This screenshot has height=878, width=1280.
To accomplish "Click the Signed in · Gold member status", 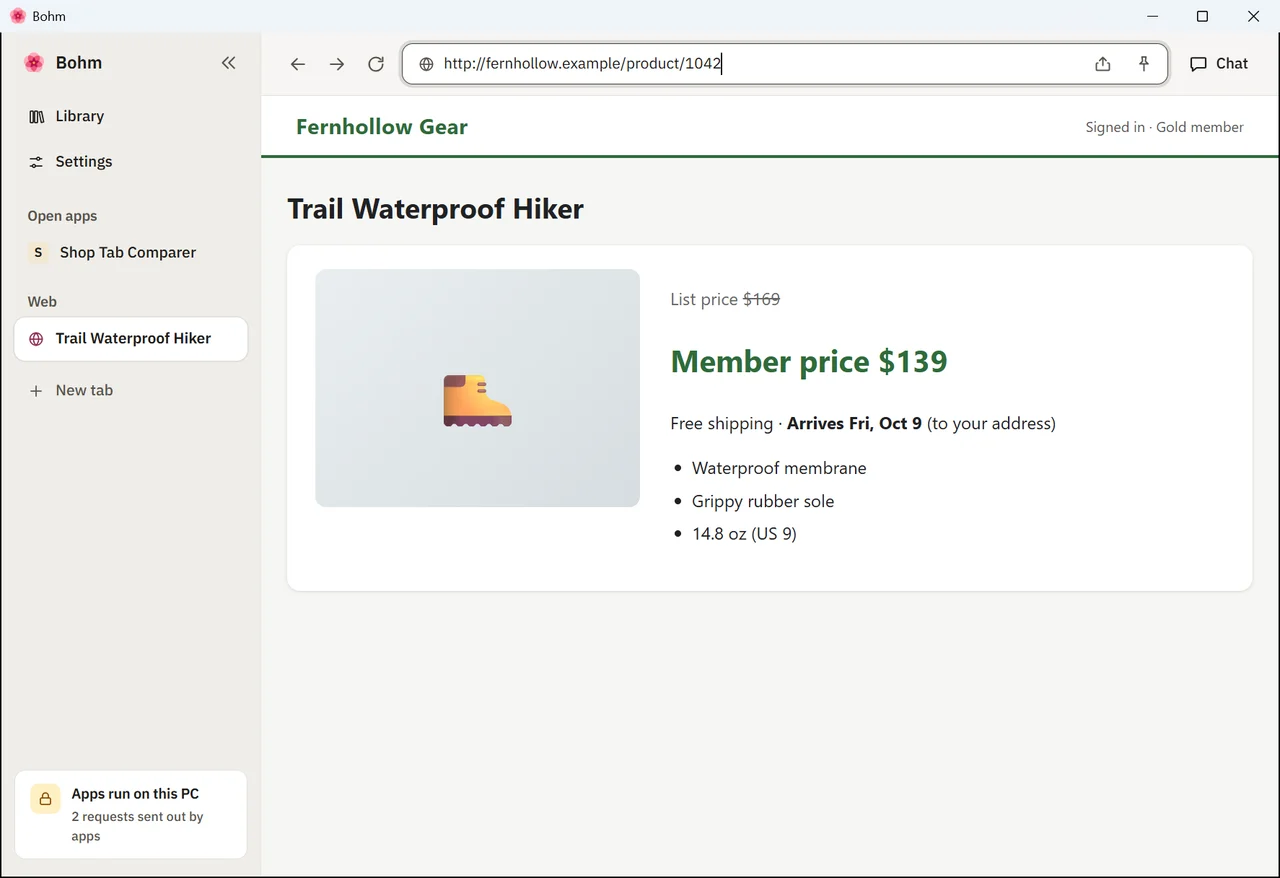I will click(x=1165, y=127).
